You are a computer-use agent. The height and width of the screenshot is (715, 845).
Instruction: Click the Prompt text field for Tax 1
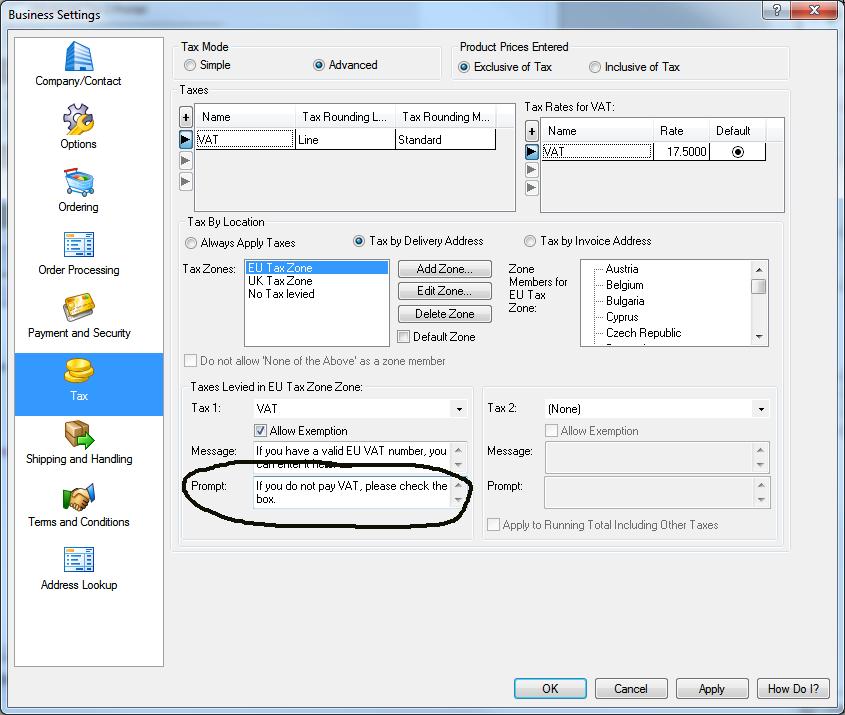(351, 492)
